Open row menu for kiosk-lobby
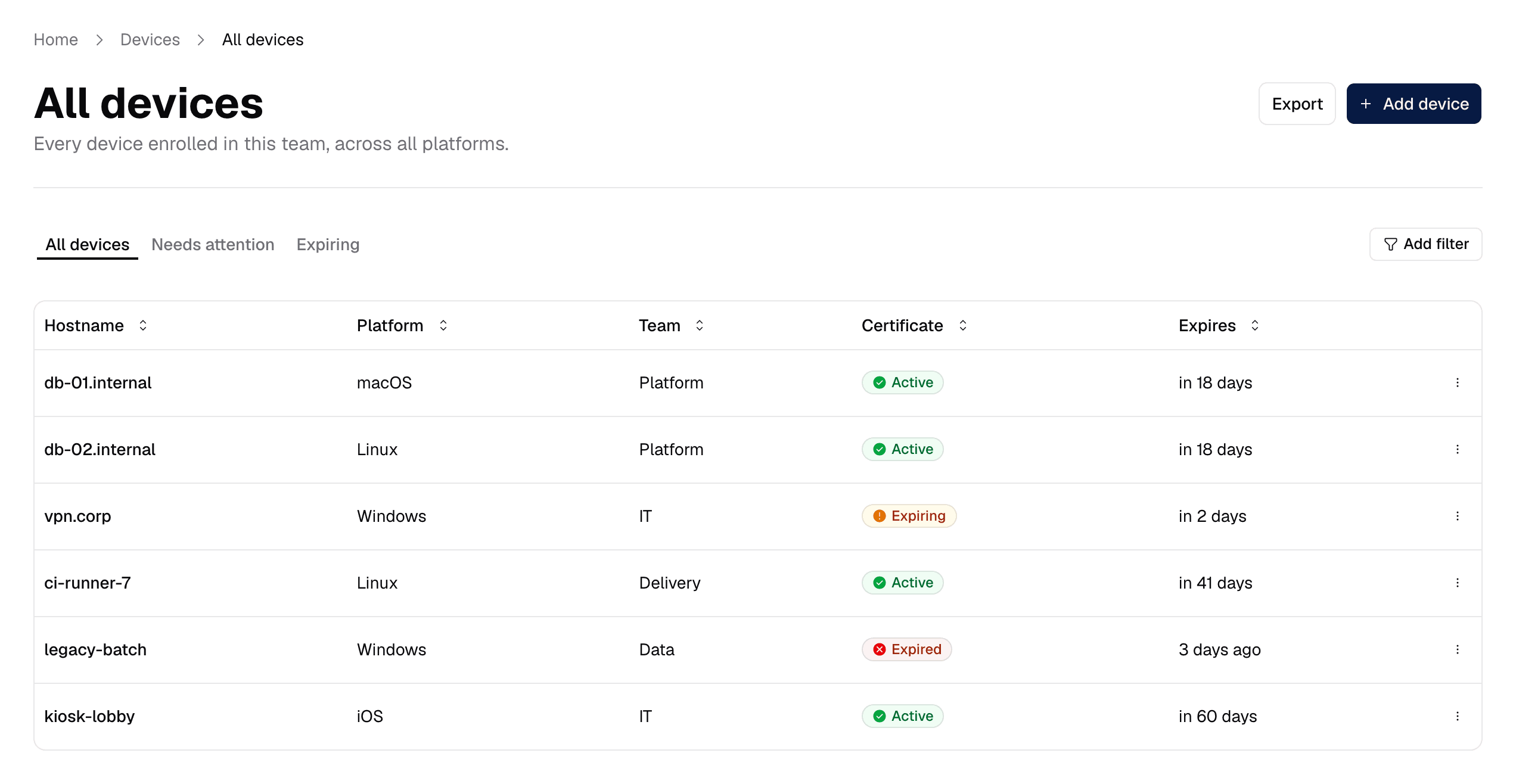 coord(1457,716)
